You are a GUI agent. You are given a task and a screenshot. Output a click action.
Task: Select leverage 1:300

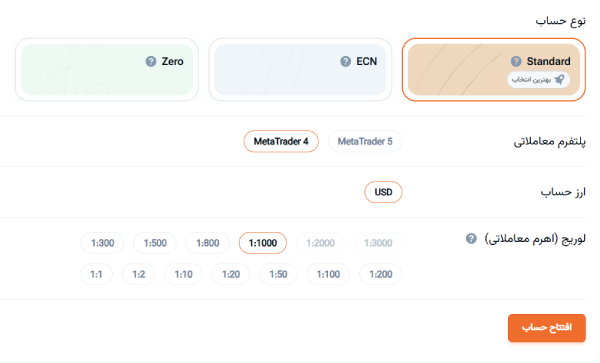pos(103,243)
